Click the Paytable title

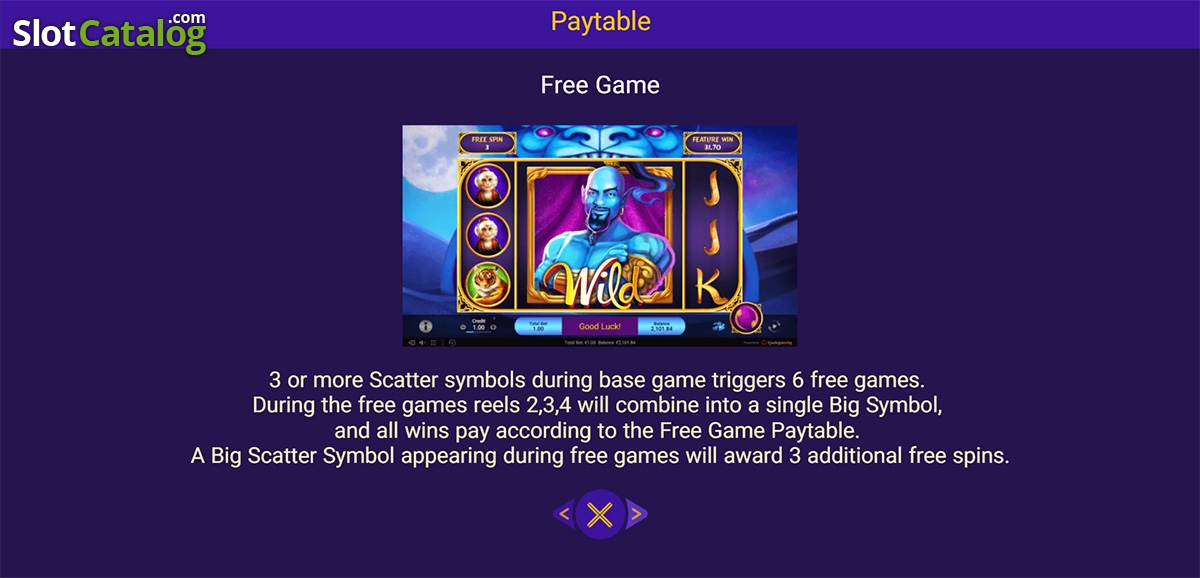point(600,21)
